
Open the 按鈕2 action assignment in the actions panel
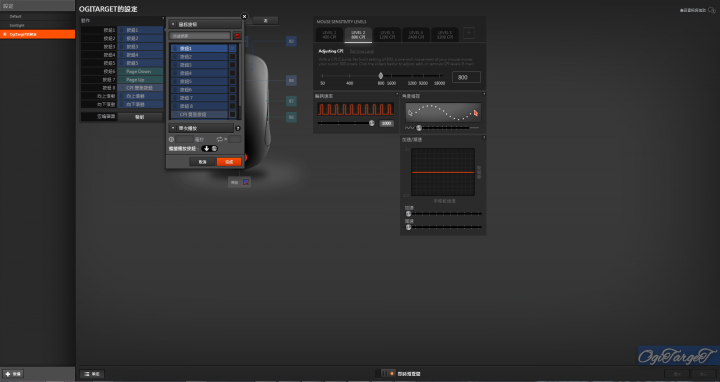[140, 38]
